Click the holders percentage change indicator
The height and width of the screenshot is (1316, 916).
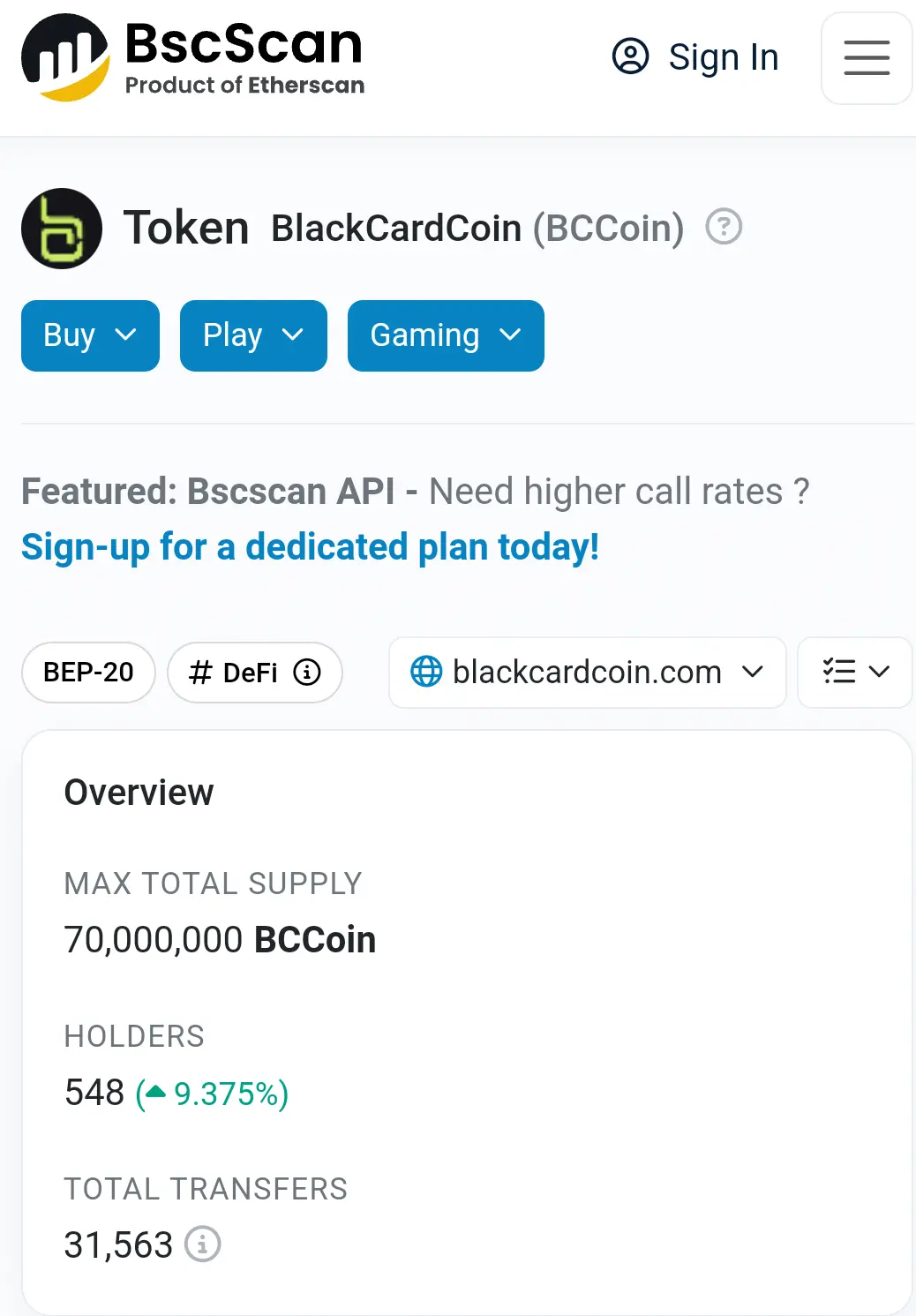pos(212,1094)
